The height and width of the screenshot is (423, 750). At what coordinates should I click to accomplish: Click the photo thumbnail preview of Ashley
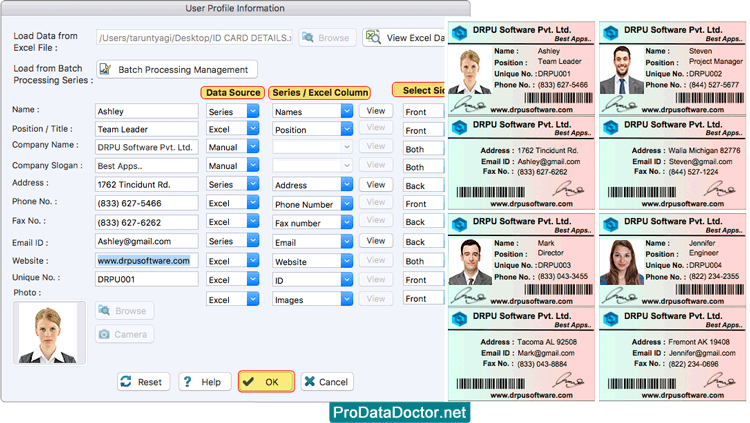point(49,333)
